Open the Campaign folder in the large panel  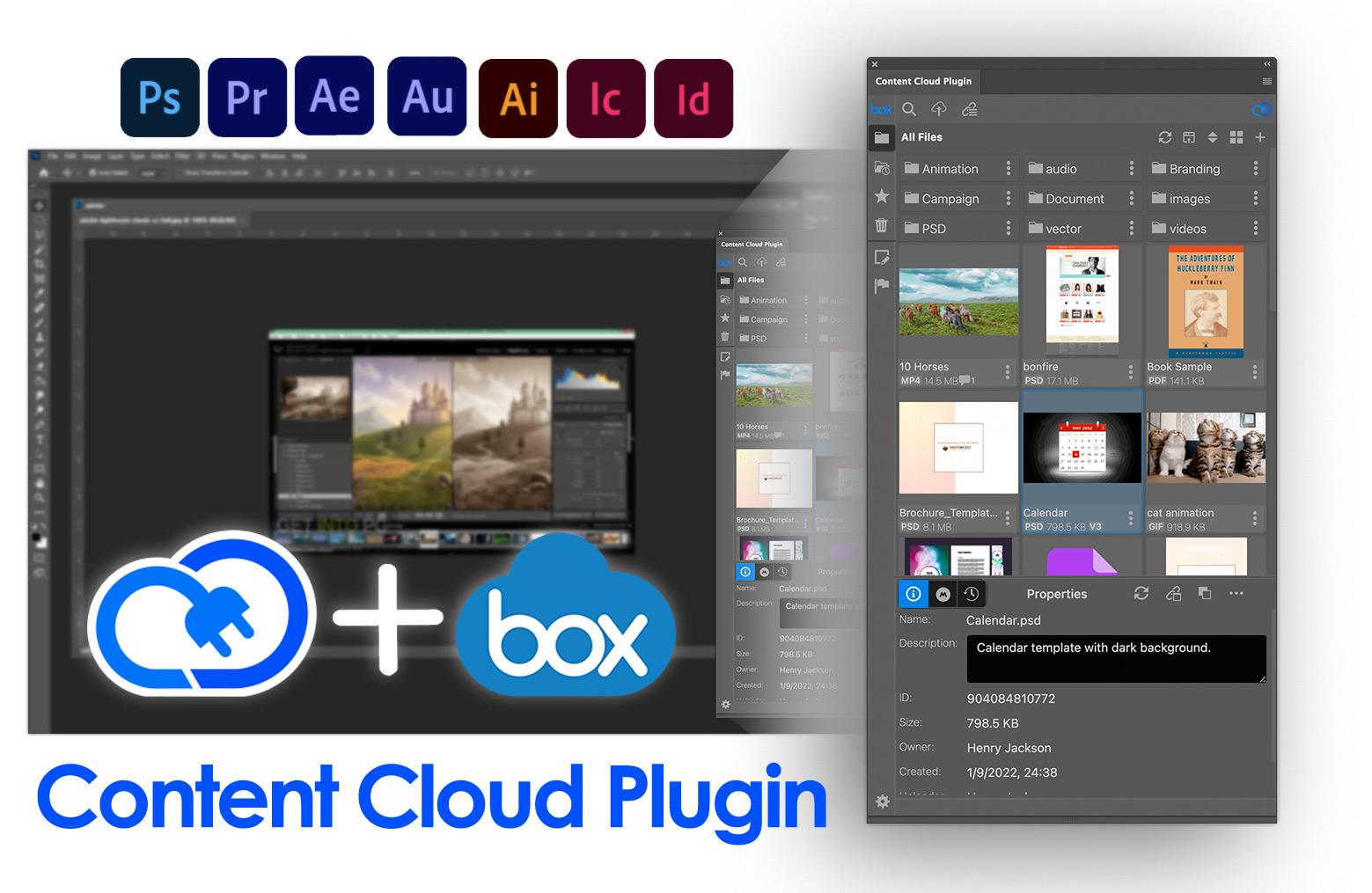click(950, 198)
